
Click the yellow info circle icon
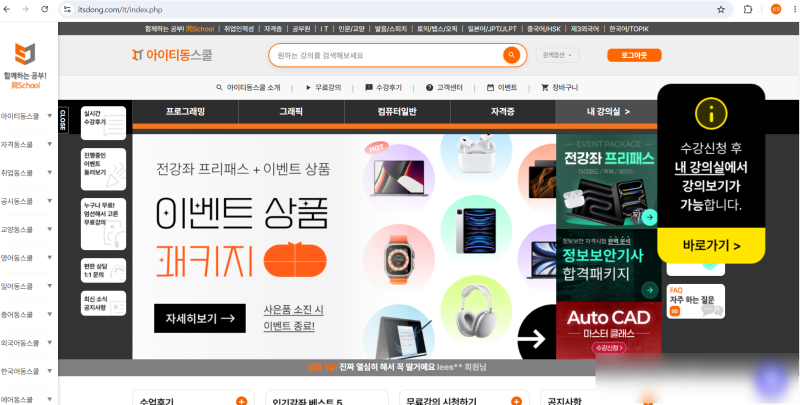click(711, 113)
